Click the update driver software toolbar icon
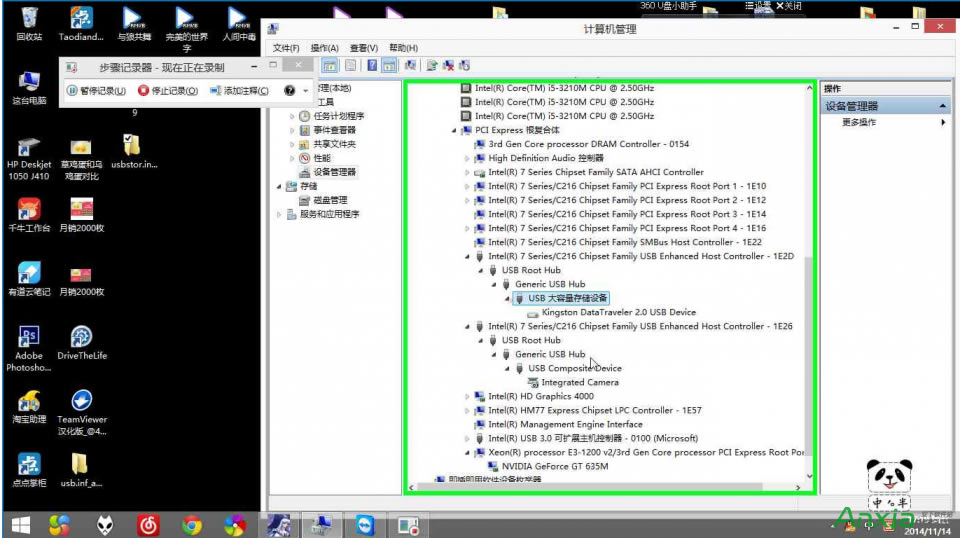 (432, 65)
